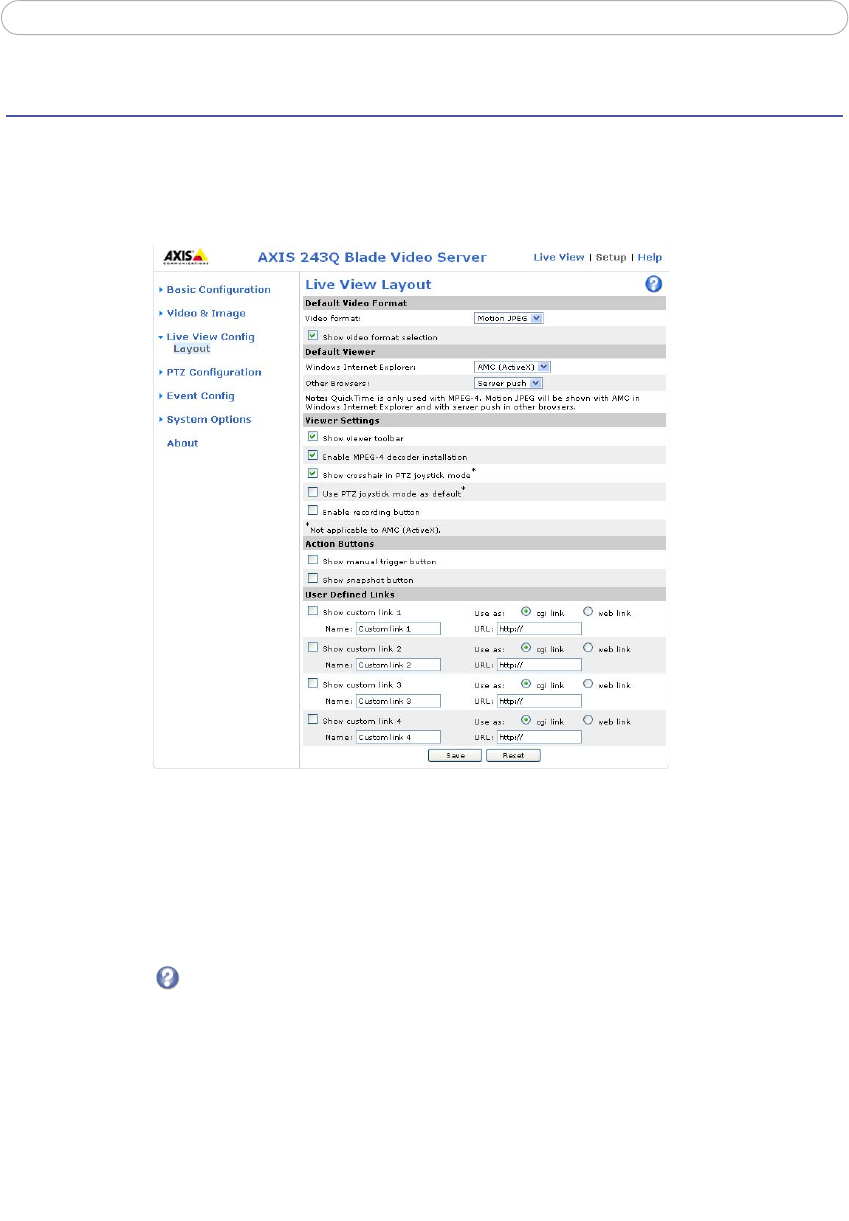Click the Save button

455,755
